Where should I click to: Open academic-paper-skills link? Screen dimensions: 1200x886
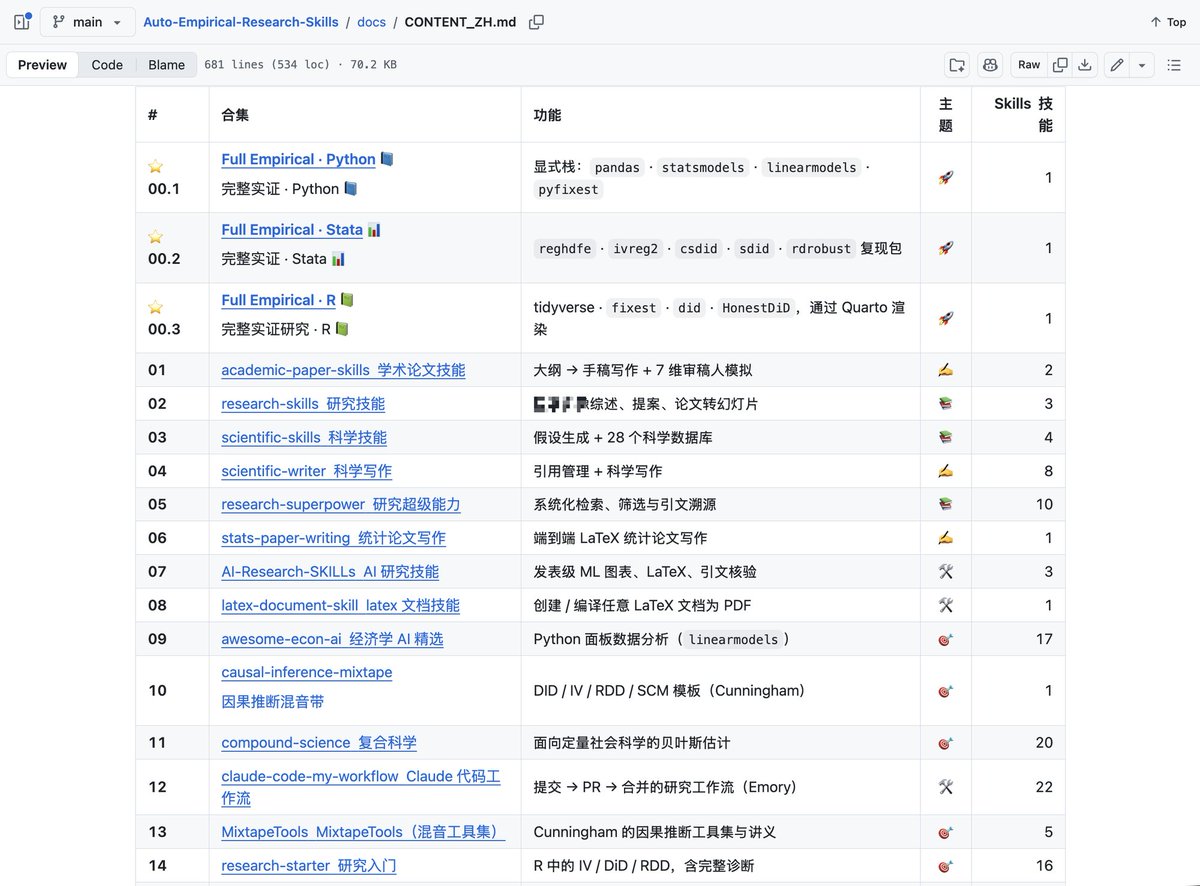pos(343,370)
